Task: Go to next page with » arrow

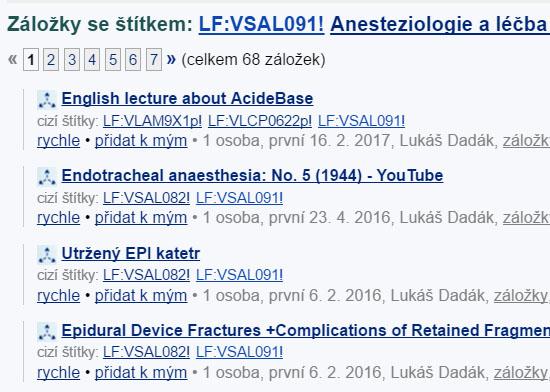Action: coord(171,59)
